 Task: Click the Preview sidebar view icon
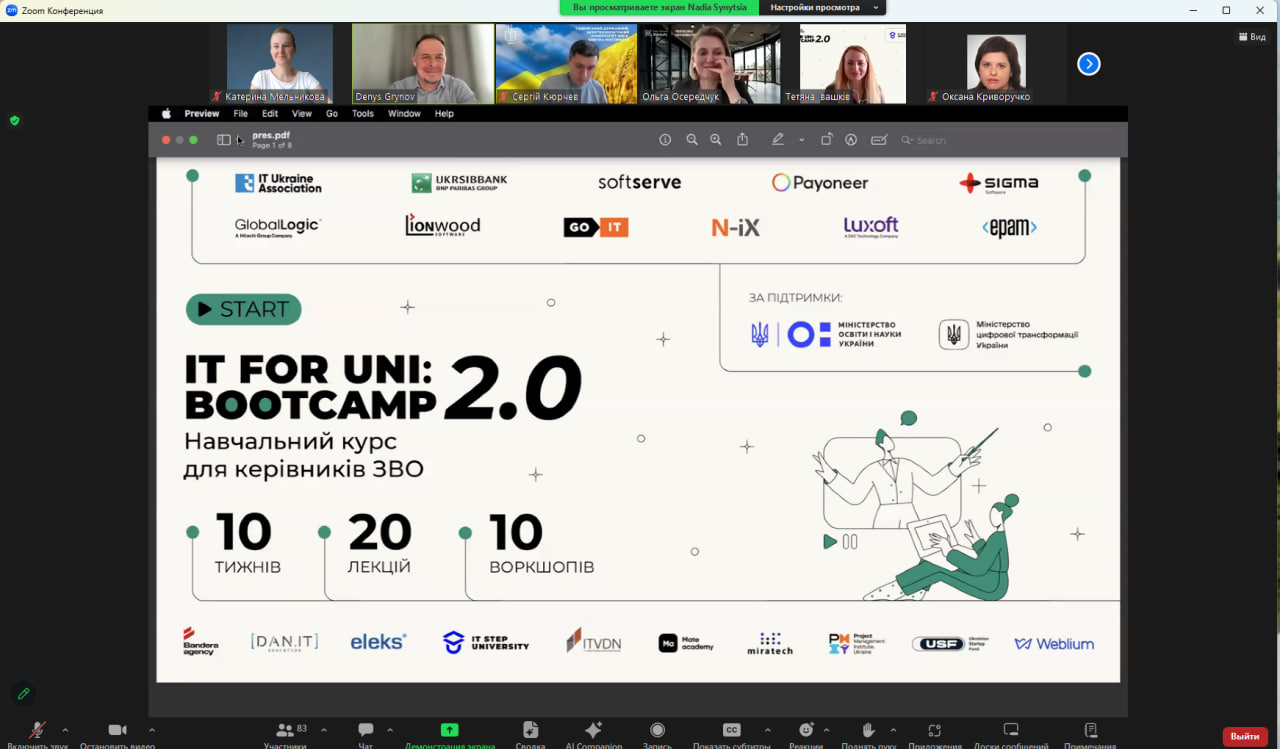tap(224, 140)
